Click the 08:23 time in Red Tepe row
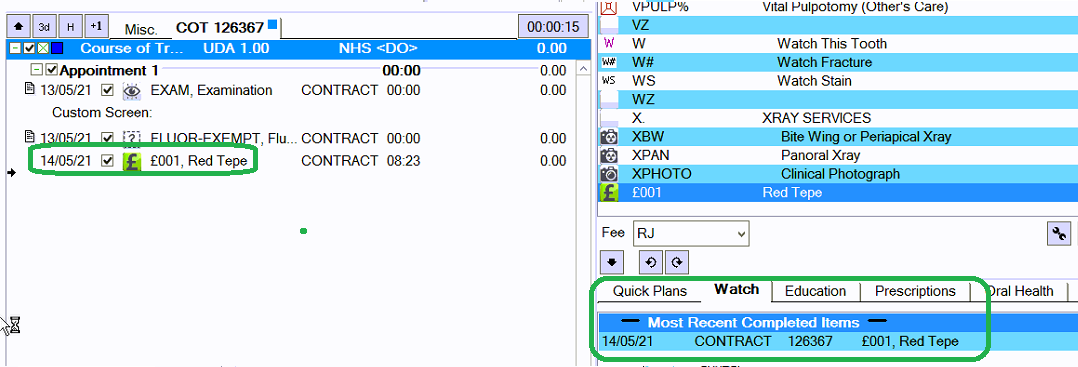This screenshot has width=1078, height=367. point(404,161)
